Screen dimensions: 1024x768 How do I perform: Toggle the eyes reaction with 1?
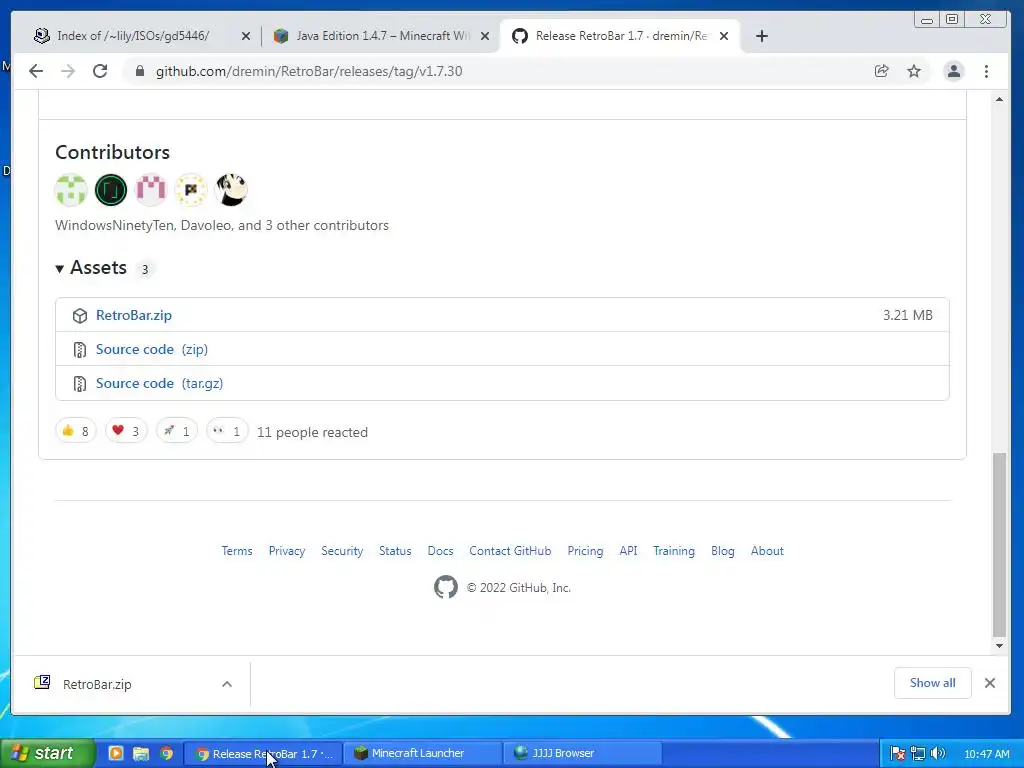(x=227, y=431)
